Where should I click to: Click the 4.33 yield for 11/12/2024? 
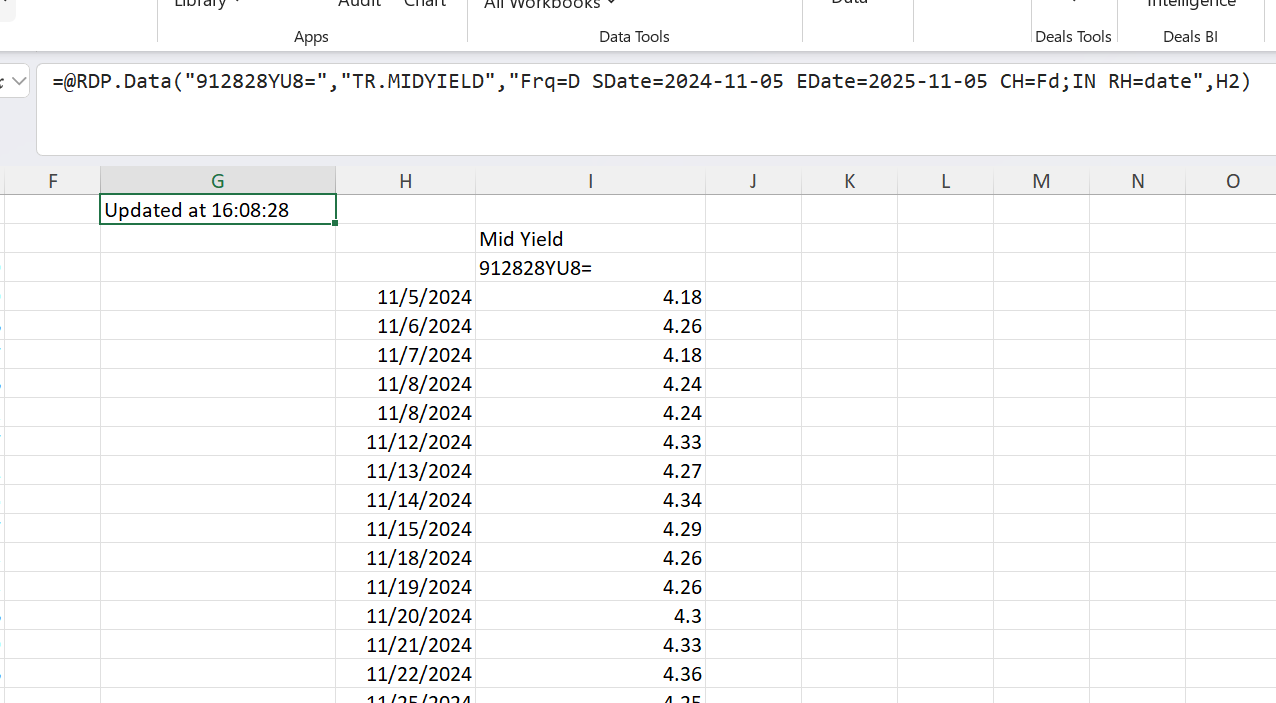pyautogui.click(x=590, y=442)
